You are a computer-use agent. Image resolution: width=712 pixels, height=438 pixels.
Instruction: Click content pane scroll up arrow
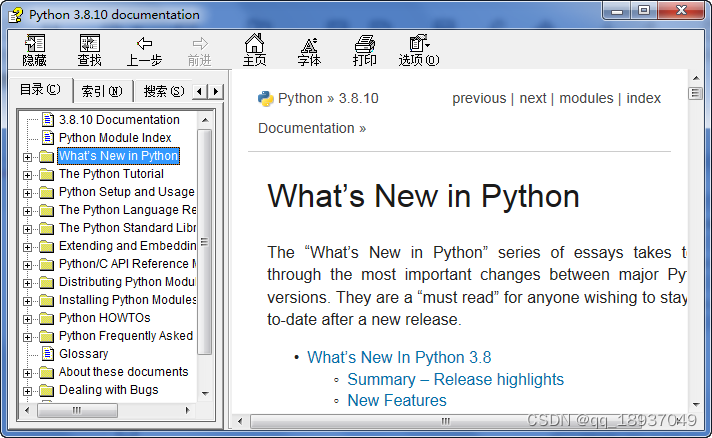point(696,78)
